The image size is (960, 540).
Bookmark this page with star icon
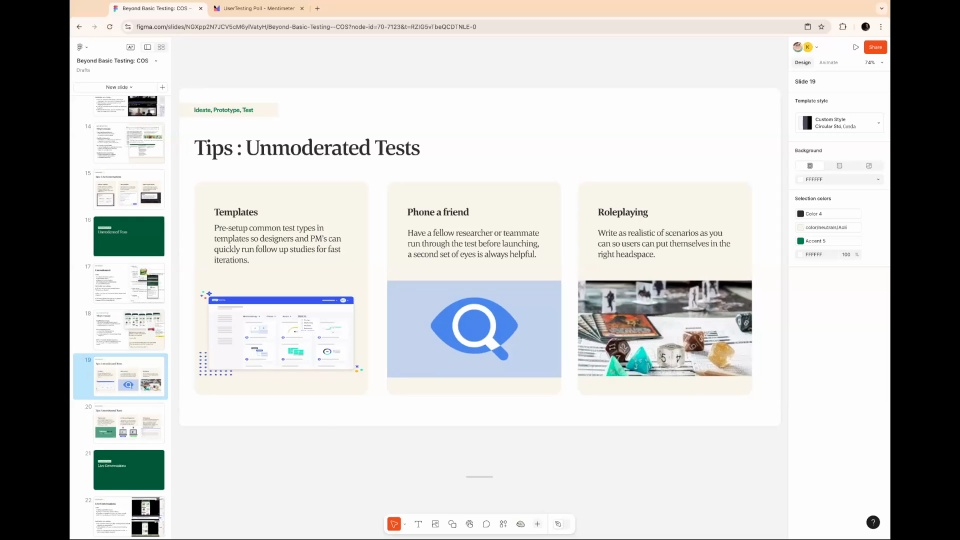[x=822, y=27]
